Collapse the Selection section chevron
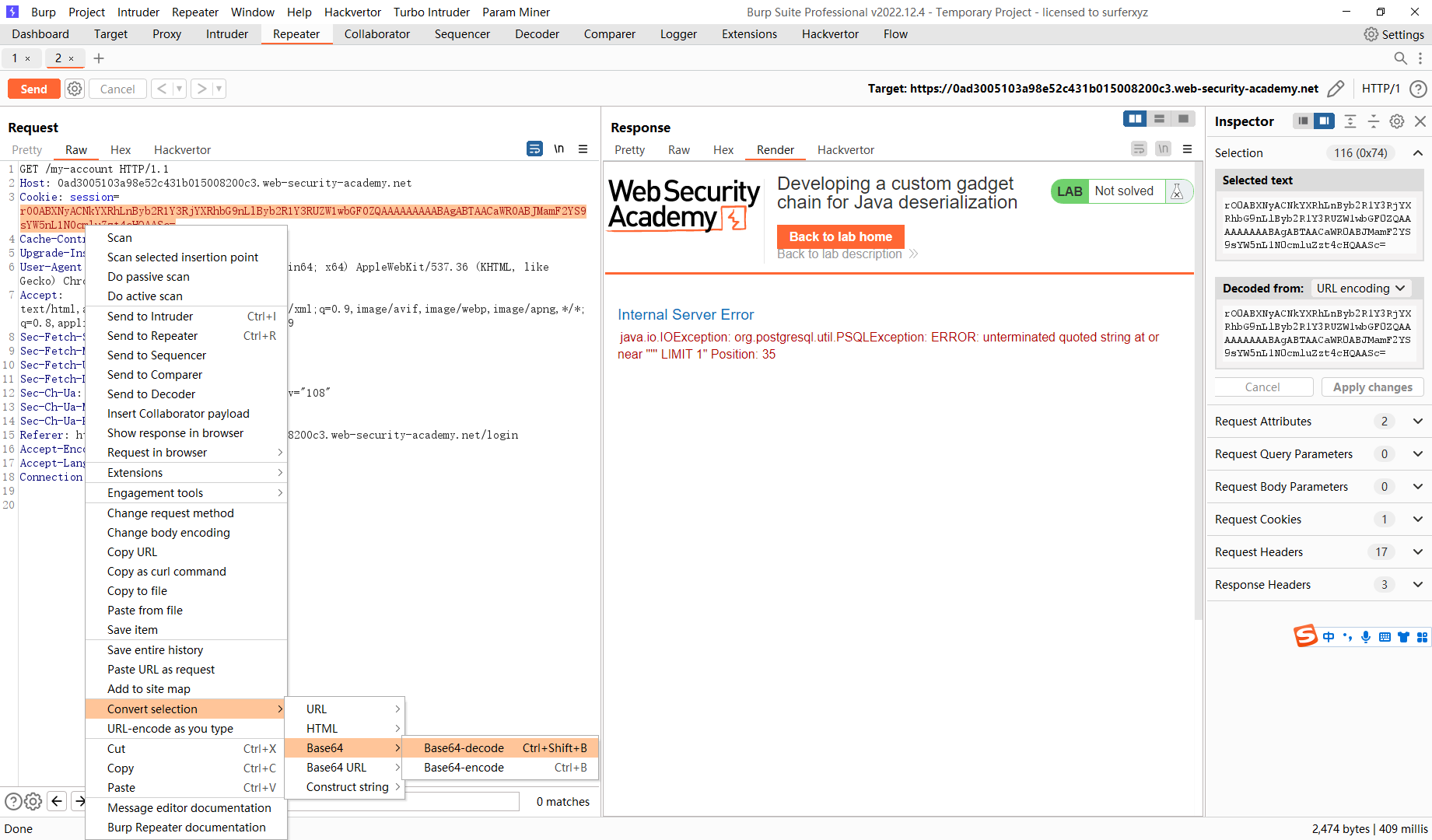The height and width of the screenshot is (840, 1432). point(1418,153)
